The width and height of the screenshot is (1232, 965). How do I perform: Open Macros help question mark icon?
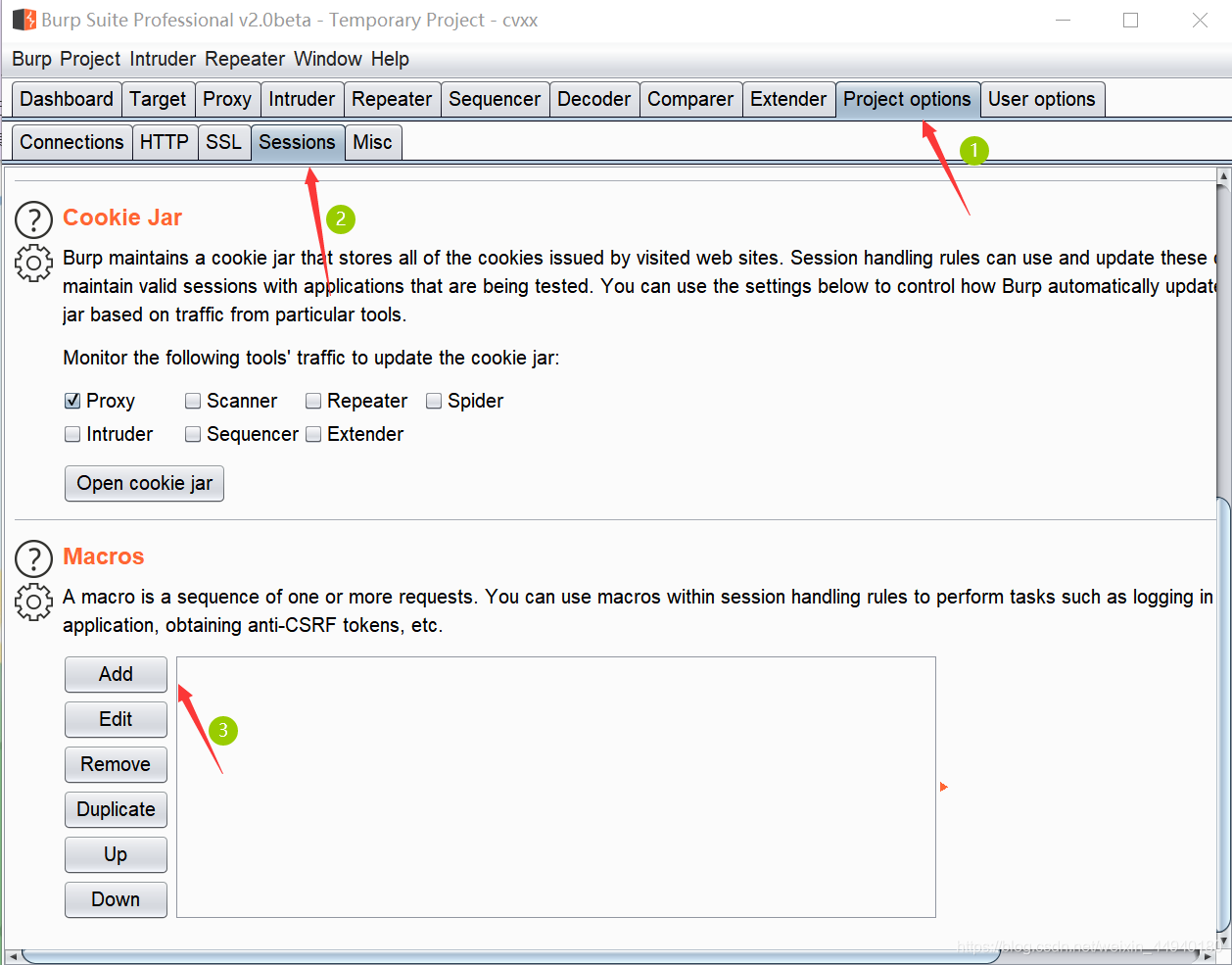click(x=34, y=559)
